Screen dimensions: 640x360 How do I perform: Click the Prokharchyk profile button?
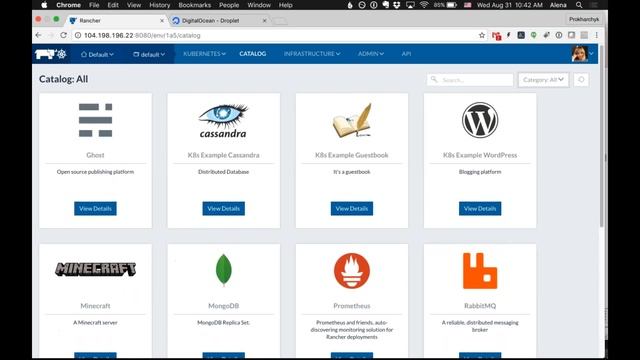[x=584, y=19]
